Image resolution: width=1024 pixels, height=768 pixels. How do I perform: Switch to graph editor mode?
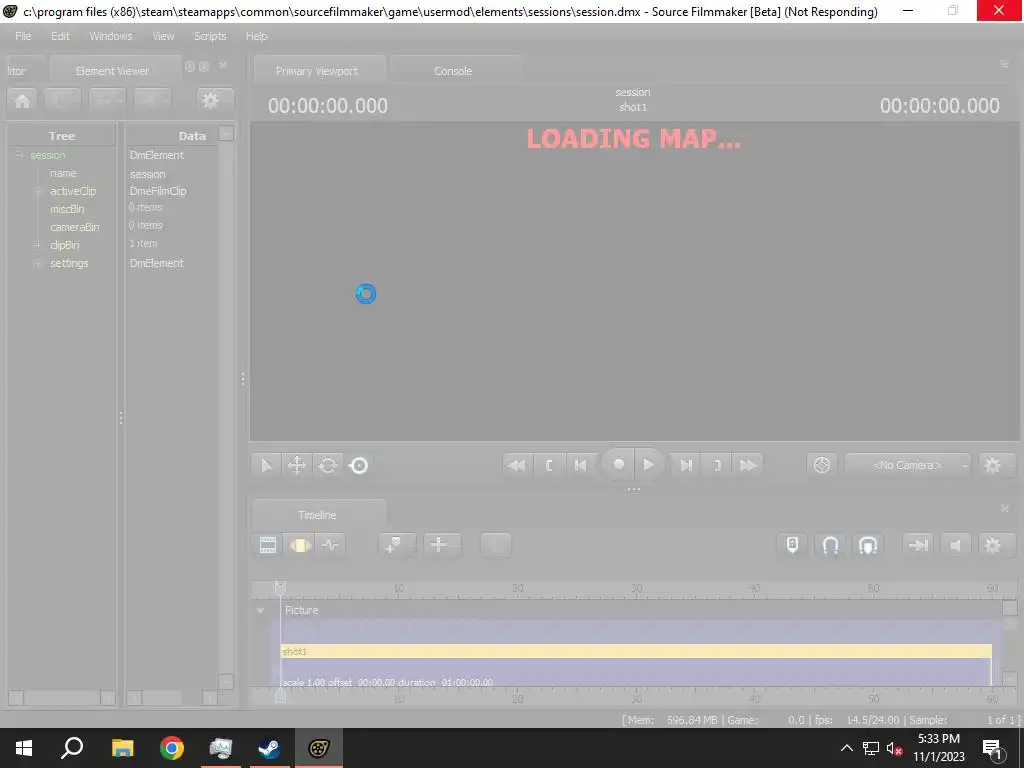coord(330,545)
